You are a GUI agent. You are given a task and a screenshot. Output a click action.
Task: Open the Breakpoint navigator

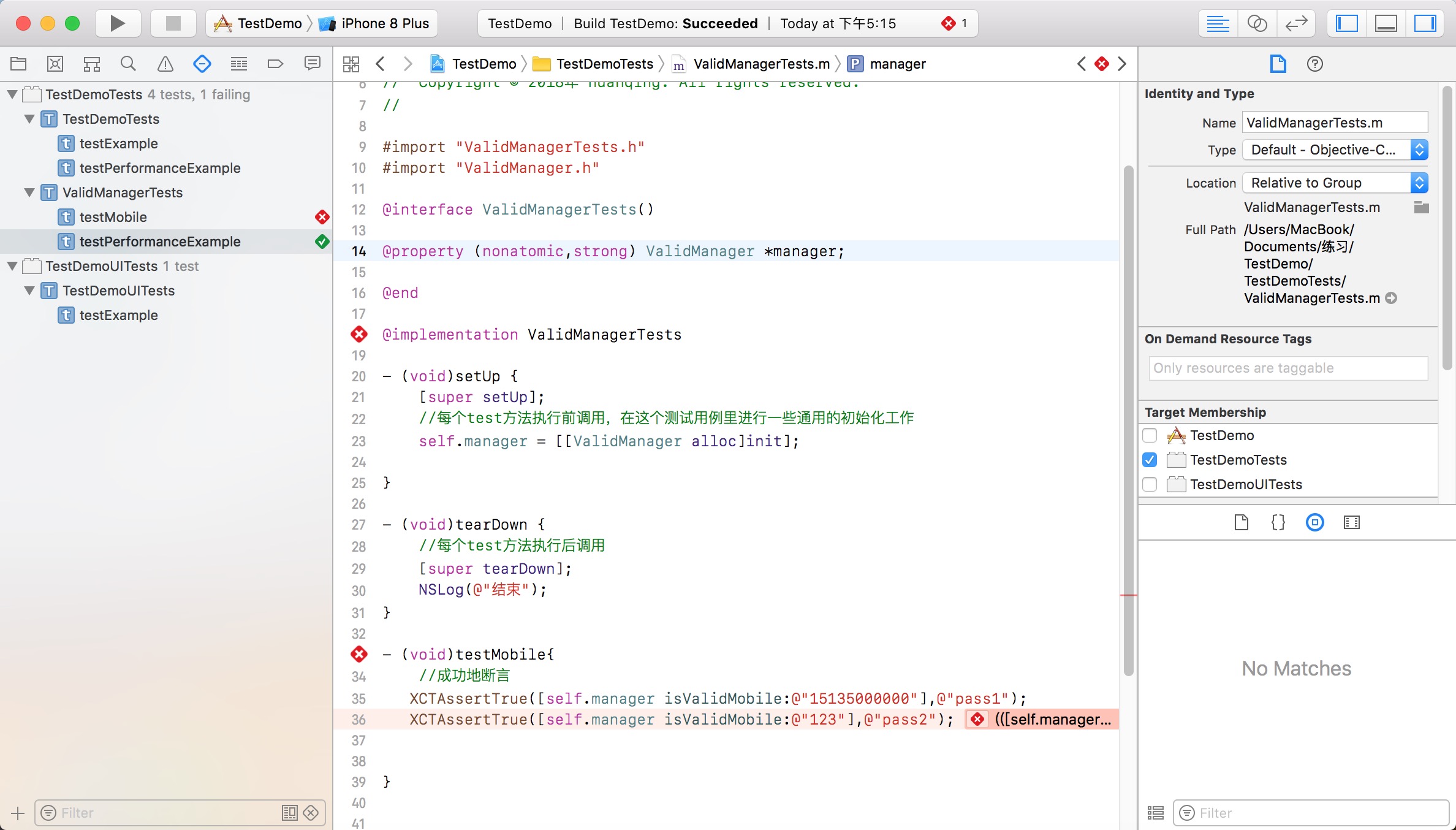pos(276,63)
